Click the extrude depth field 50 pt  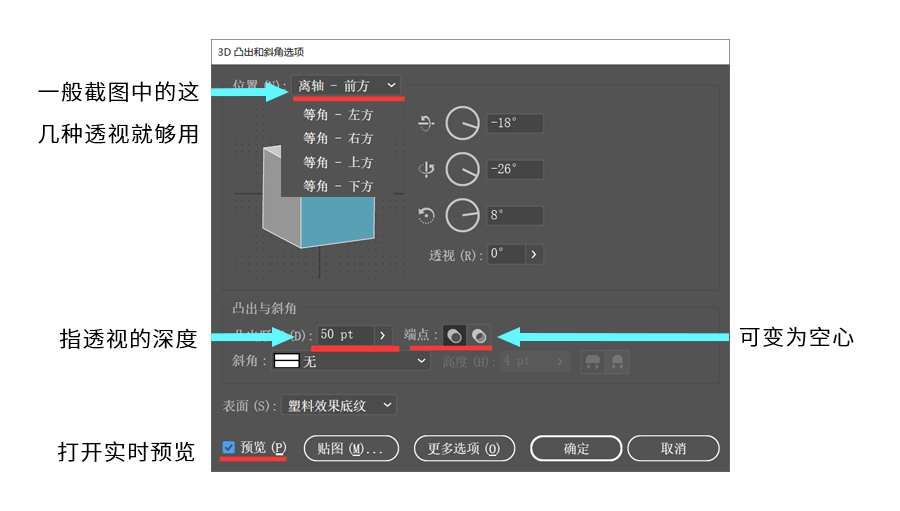(x=345, y=334)
